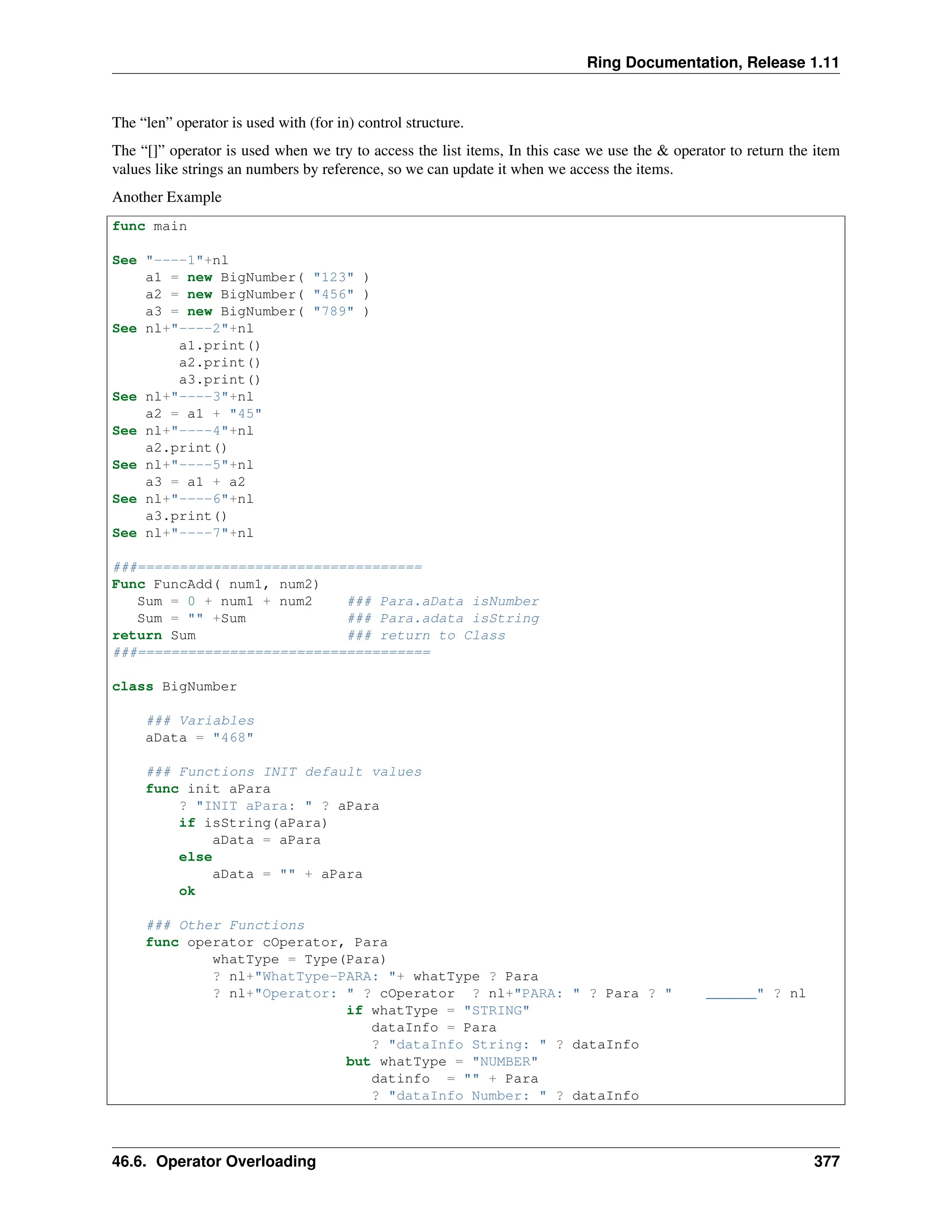Click the 'if isString(aPara)' line
Screen dimensions: 952x1232
click(x=253, y=822)
